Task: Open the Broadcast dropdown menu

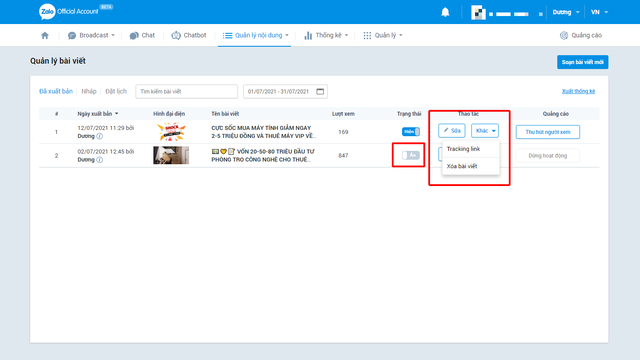Action: pyautogui.click(x=91, y=36)
